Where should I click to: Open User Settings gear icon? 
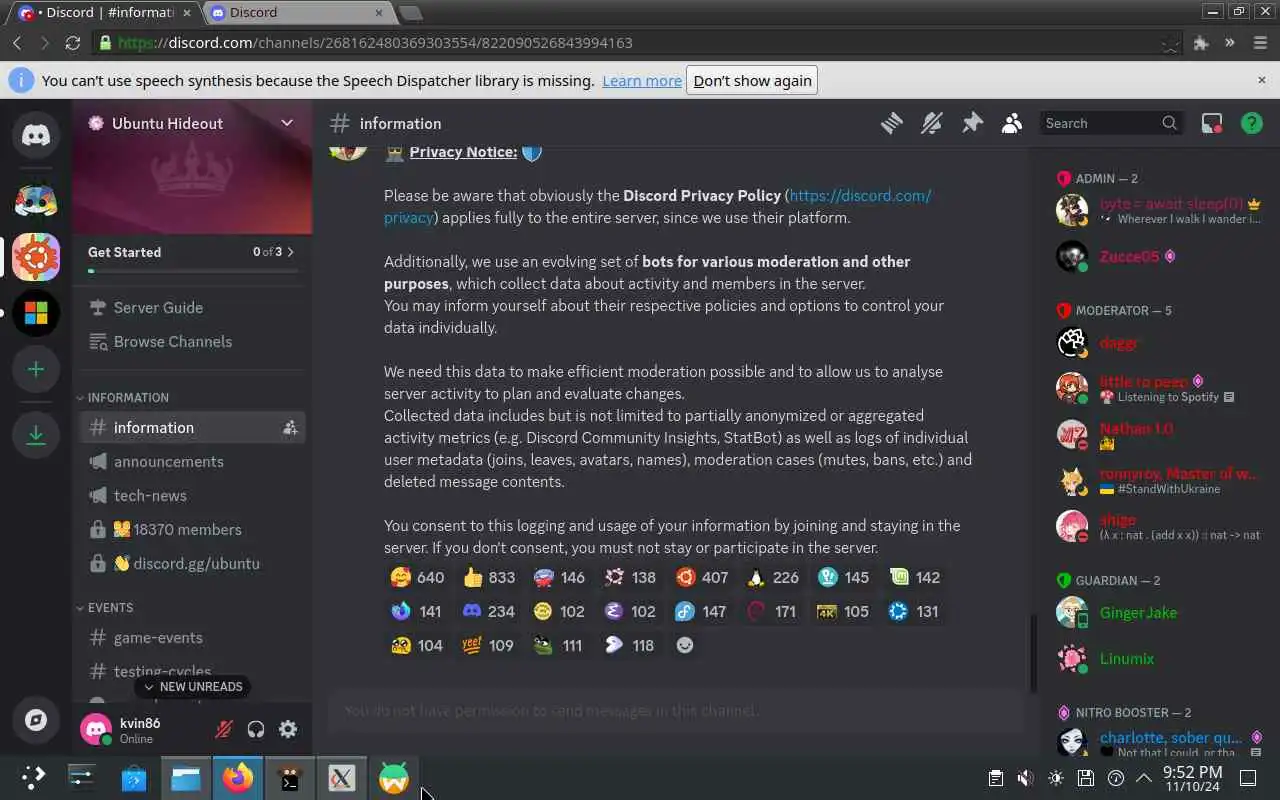pos(288,729)
